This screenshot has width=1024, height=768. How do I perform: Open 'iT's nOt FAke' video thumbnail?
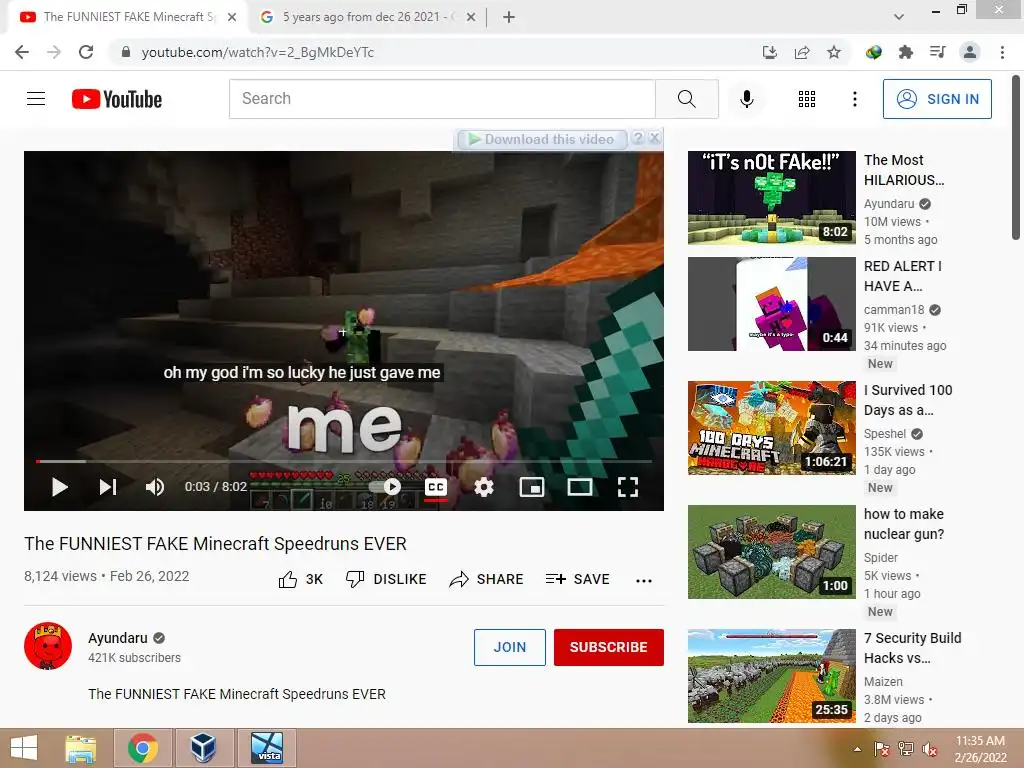click(x=771, y=198)
